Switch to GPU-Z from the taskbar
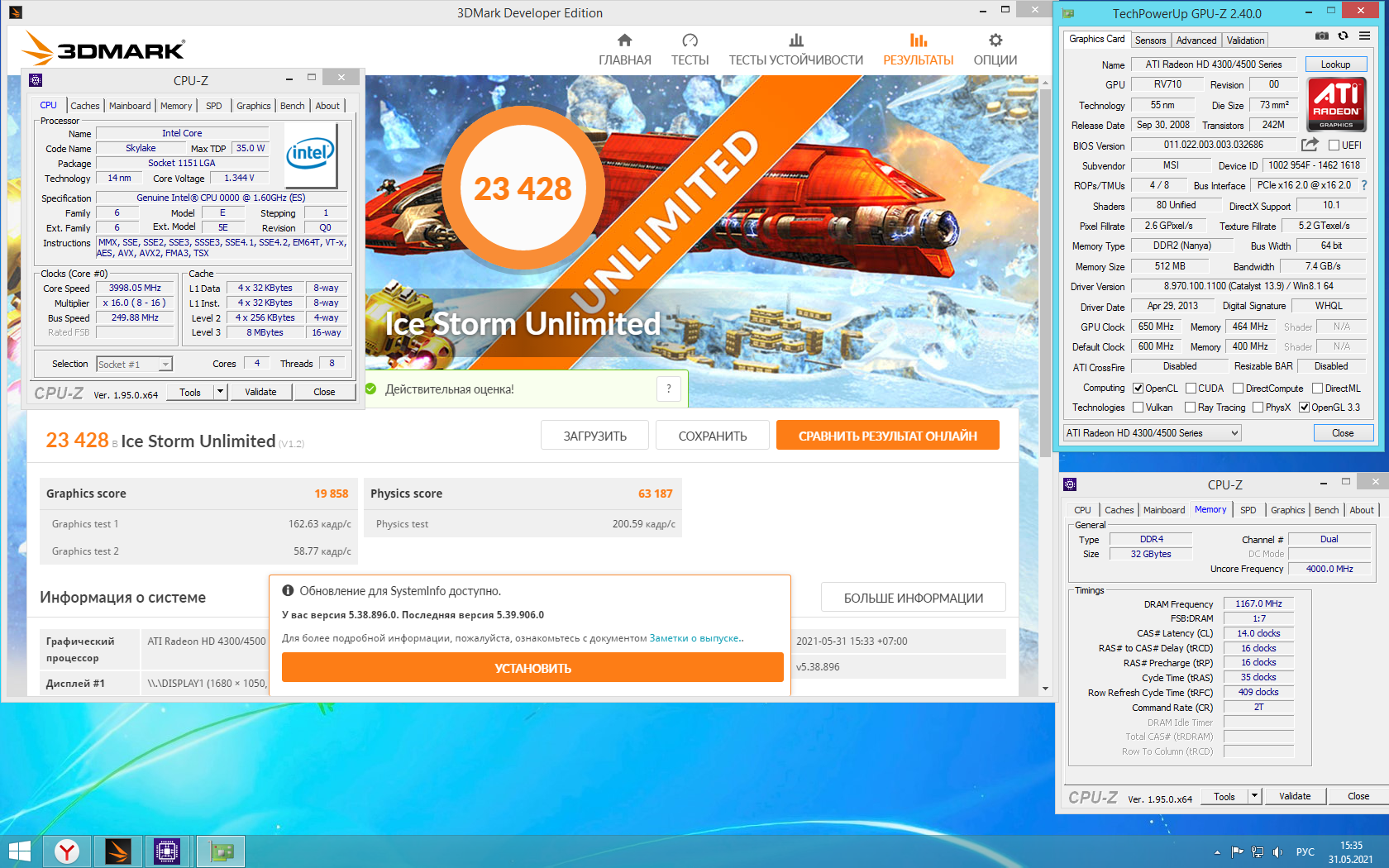Image resolution: width=1389 pixels, height=868 pixels. coord(221,851)
